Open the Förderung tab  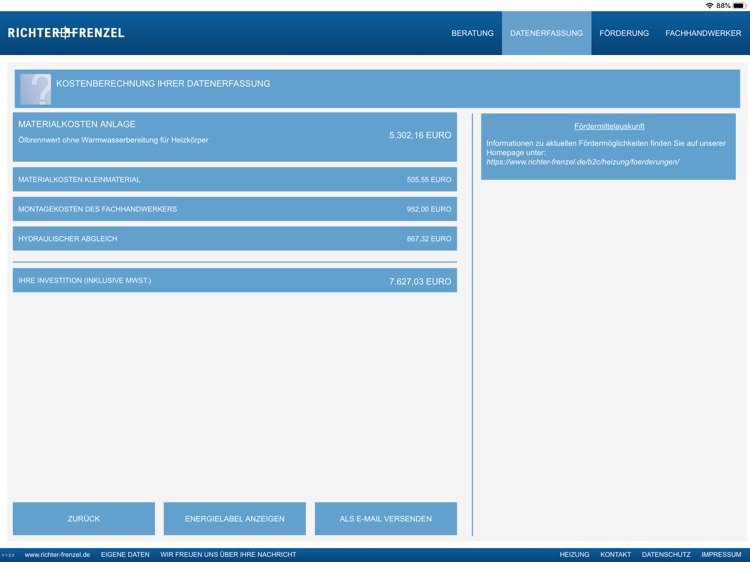click(624, 33)
